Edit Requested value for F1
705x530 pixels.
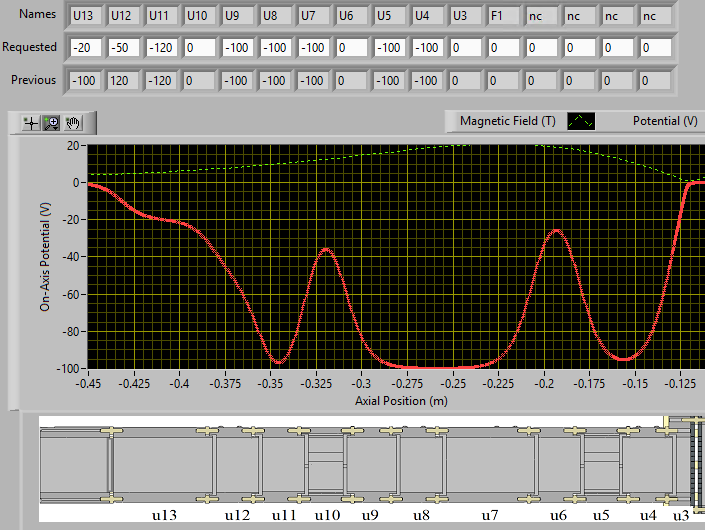[504, 48]
